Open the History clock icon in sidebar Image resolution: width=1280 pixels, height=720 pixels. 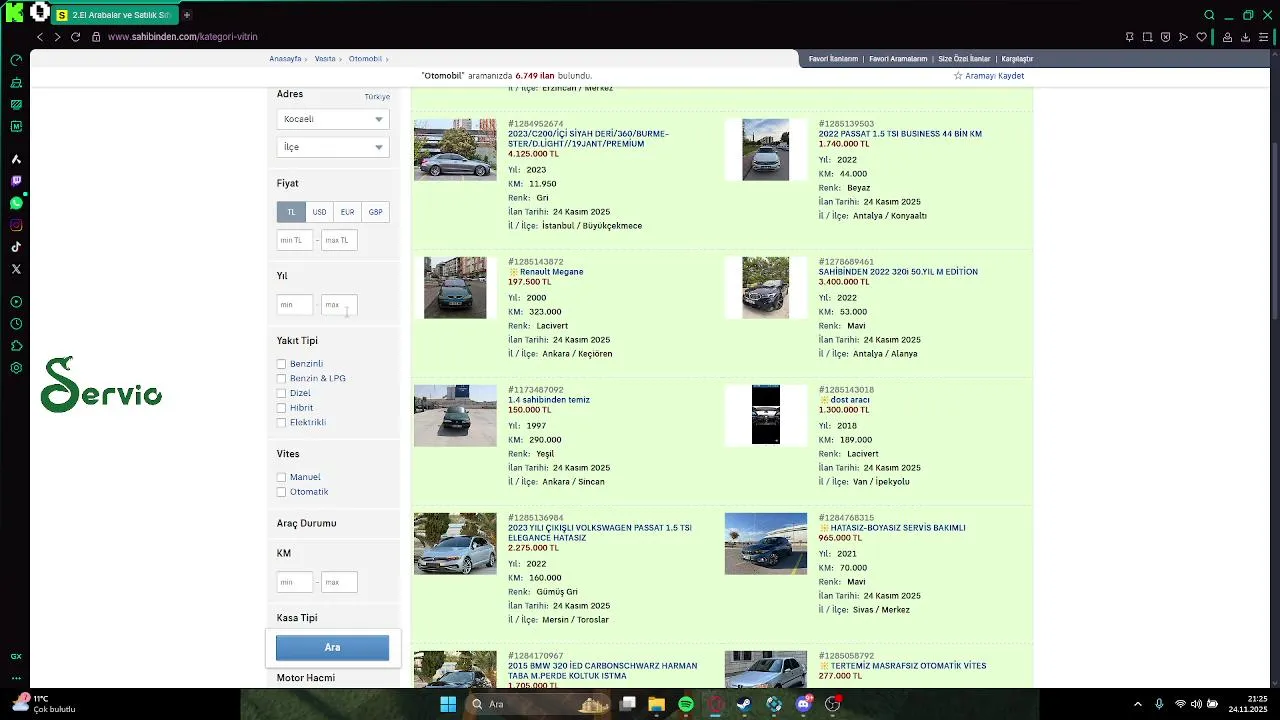point(16,324)
